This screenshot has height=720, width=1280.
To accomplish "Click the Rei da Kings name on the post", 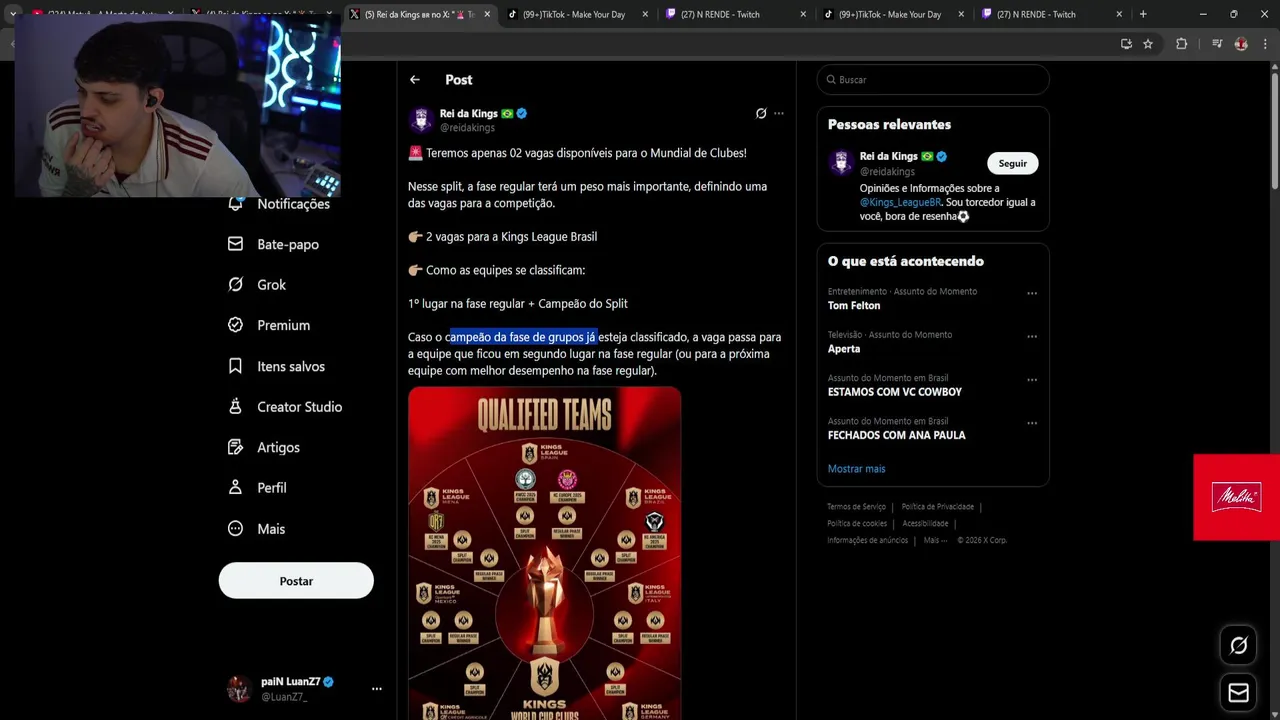I will pyautogui.click(x=469, y=114).
